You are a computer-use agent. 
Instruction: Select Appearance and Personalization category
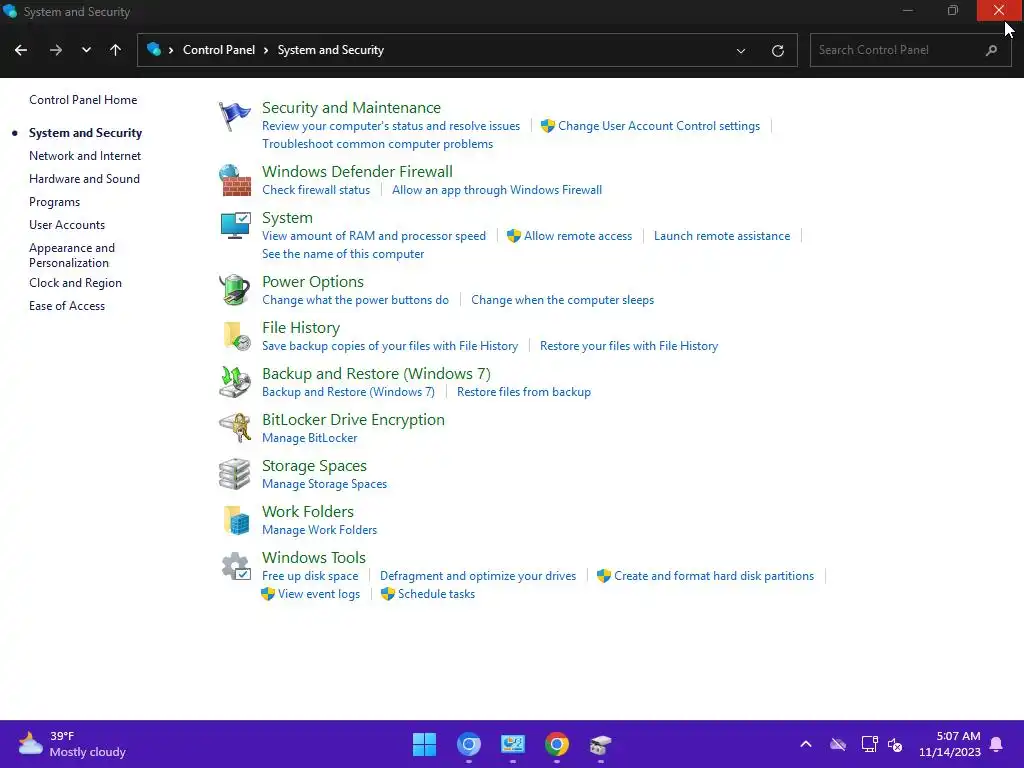(x=72, y=255)
